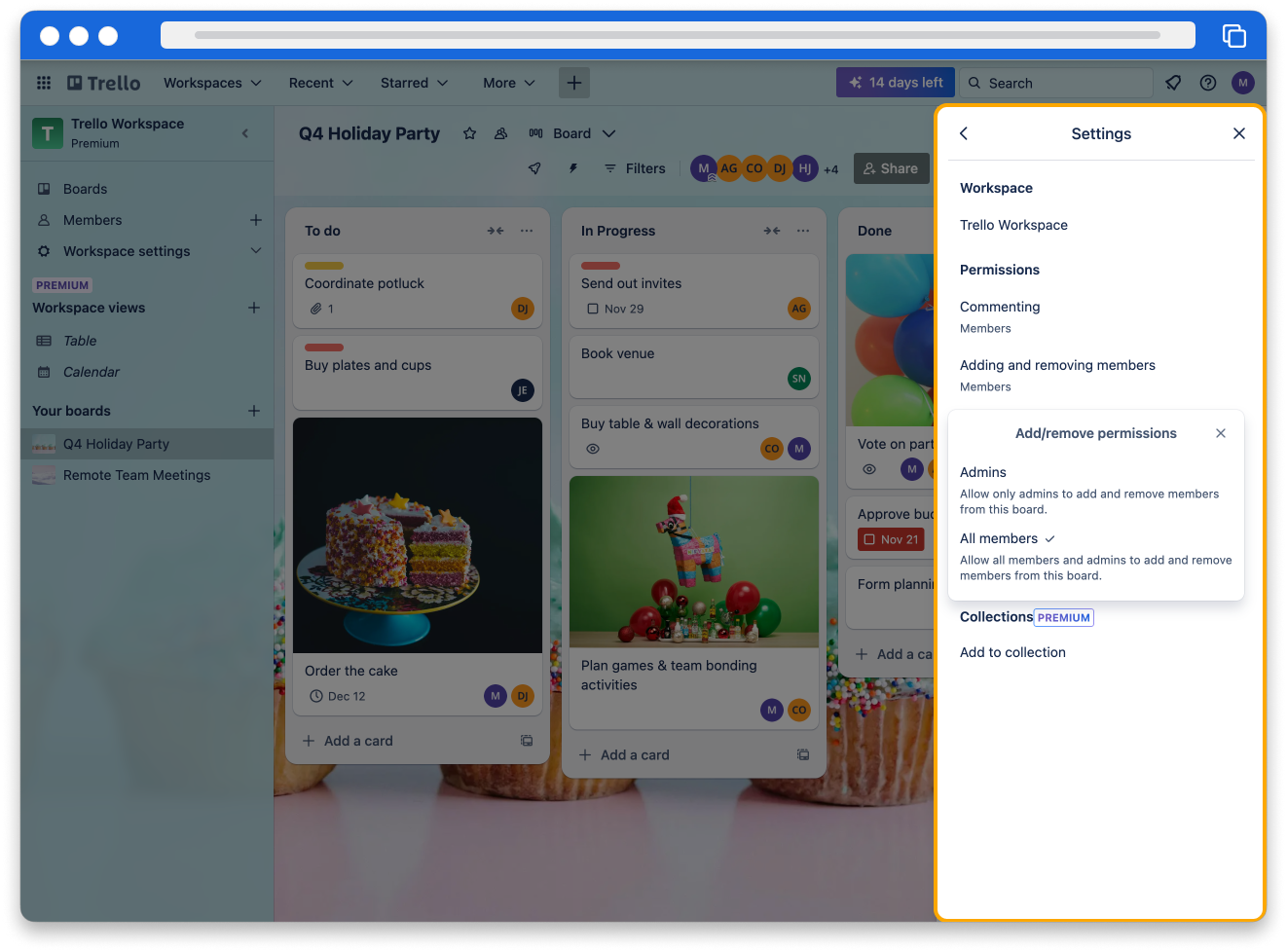1287x952 pixels.
Task: Click the card template icon in To do list
Action: [x=527, y=741]
